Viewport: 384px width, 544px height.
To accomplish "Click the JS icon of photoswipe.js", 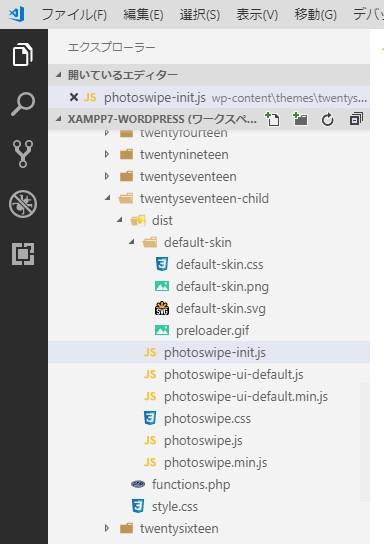I will click(x=150, y=440).
